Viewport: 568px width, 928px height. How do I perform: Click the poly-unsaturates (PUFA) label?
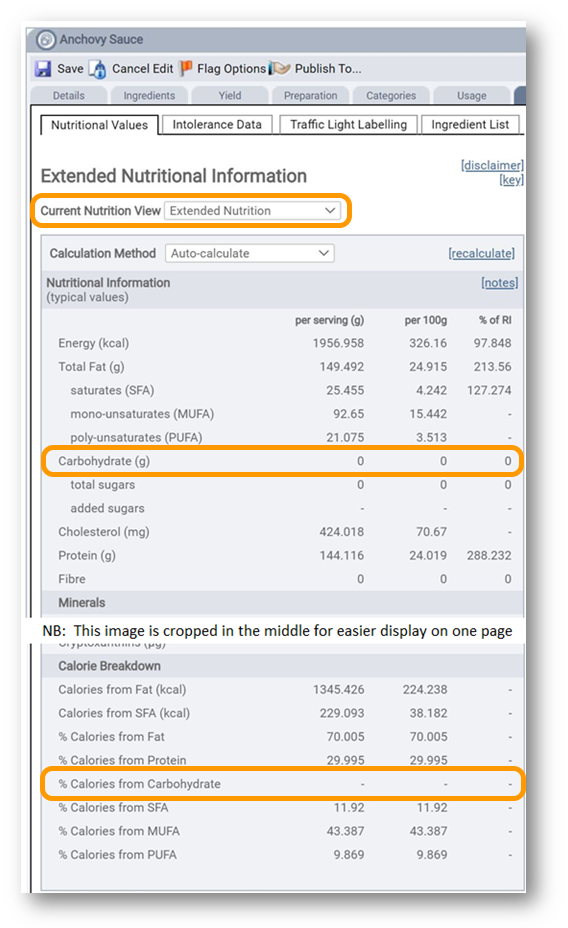136,438
